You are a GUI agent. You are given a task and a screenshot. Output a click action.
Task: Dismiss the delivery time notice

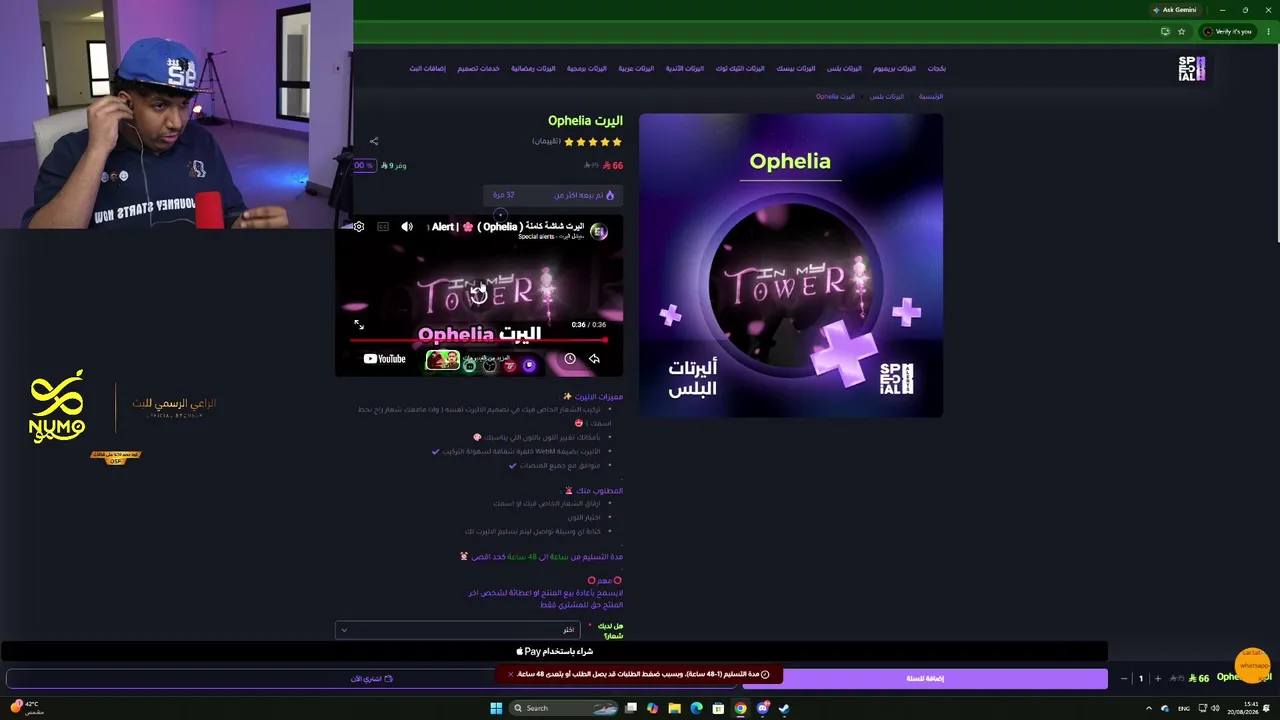click(x=510, y=674)
